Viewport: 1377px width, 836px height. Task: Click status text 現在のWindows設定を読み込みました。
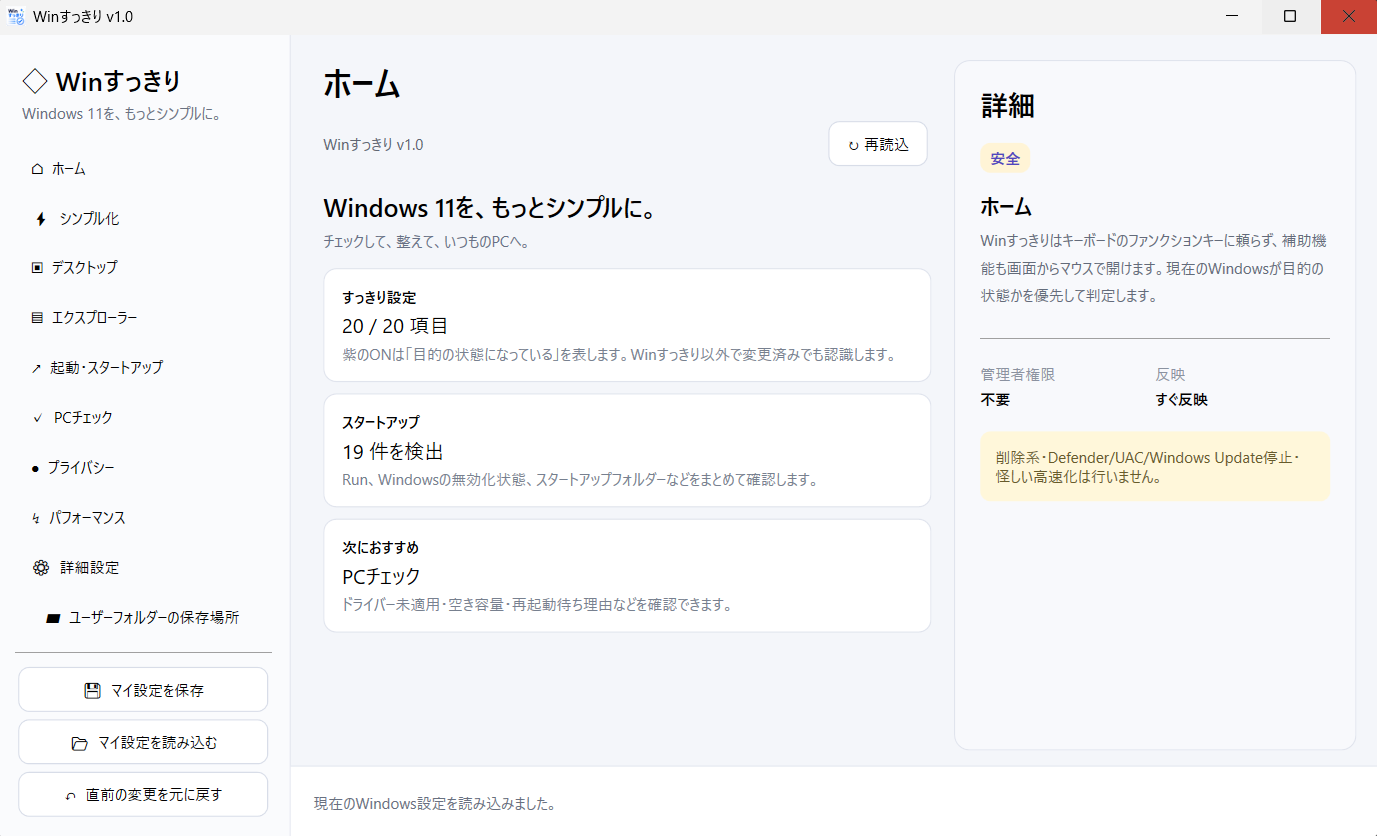(x=435, y=803)
